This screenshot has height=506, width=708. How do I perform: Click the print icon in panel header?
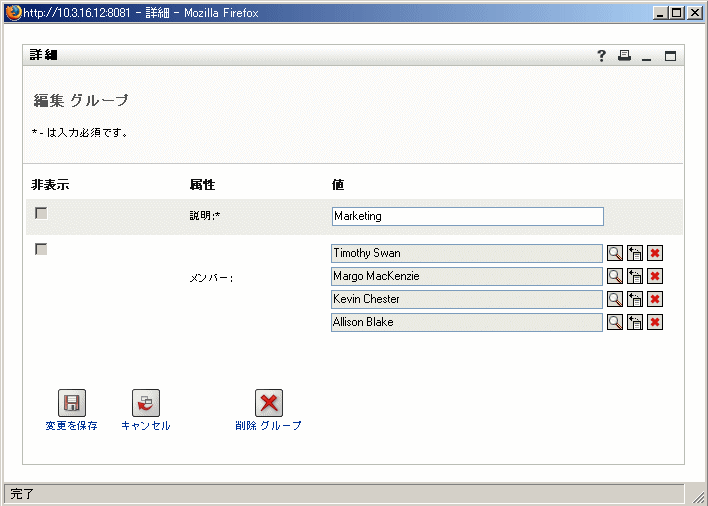tap(624, 56)
